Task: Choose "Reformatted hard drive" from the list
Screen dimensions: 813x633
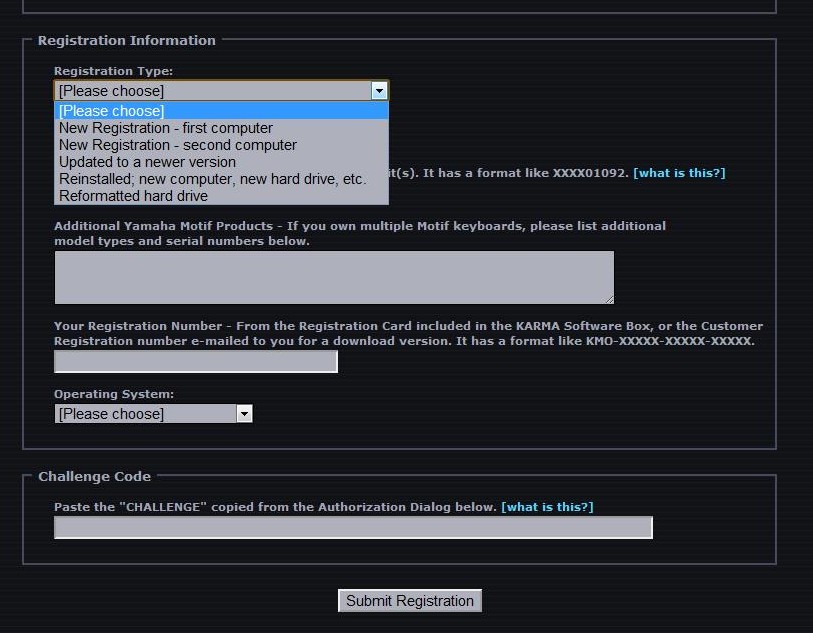Action: pyautogui.click(x=133, y=196)
